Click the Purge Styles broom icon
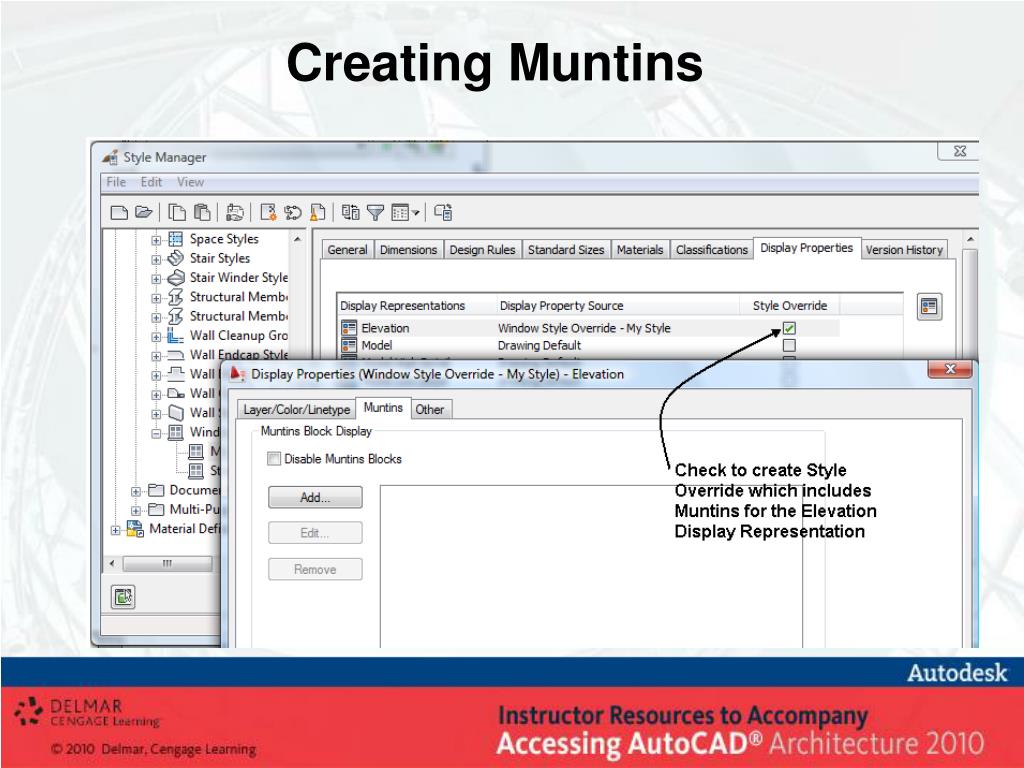This screenshot has height=768, width=1024. coord(317,212)
